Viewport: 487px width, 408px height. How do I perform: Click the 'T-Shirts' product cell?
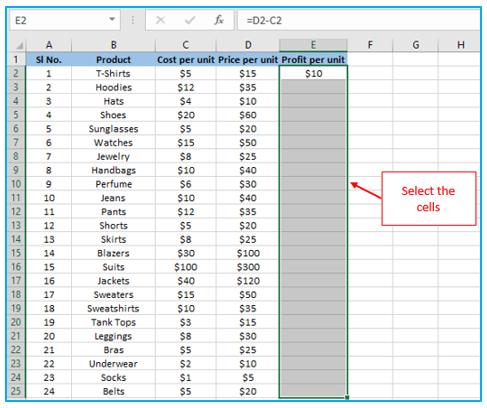click(113, 73)
